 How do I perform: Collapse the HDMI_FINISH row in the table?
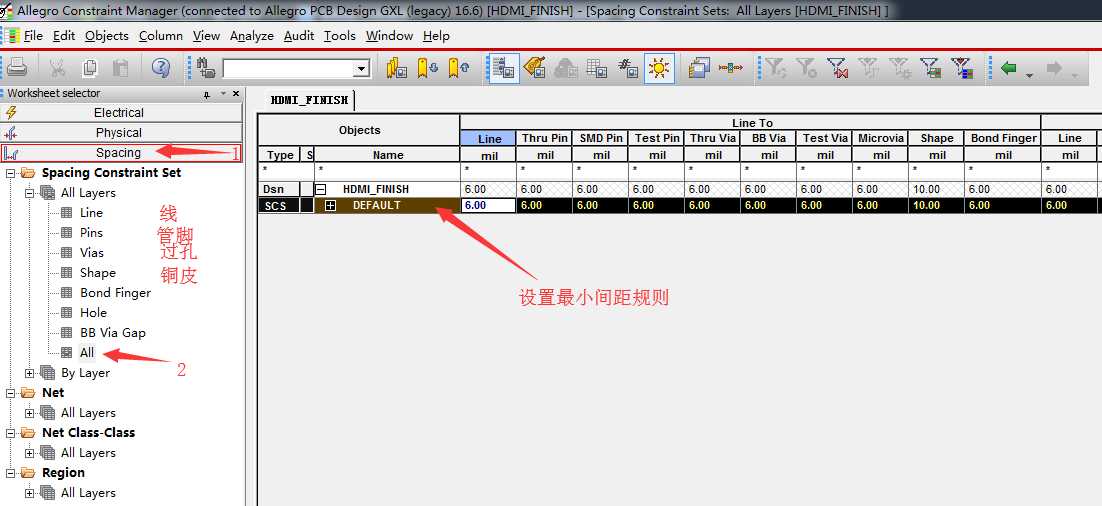(320, 189)
